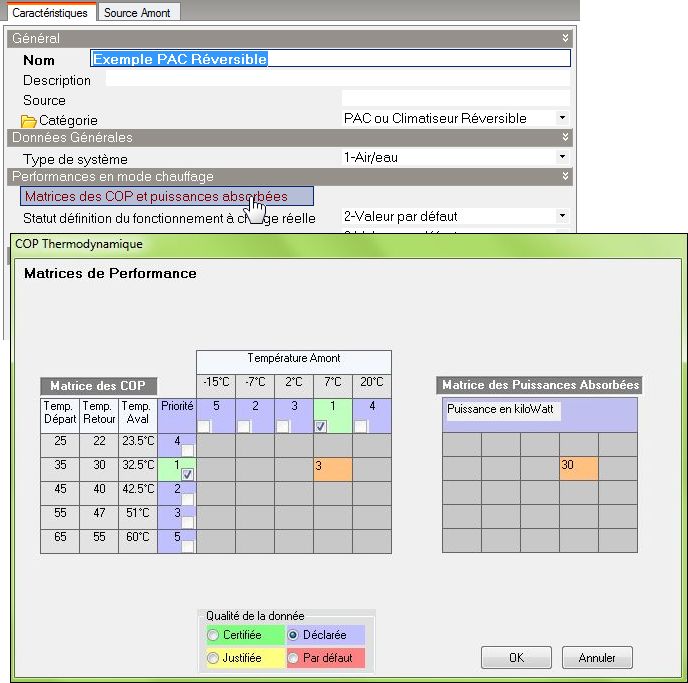Screen dimensions: 688x683
Task: Collapse the Général section chevron
Action: [x=565, y=38]
